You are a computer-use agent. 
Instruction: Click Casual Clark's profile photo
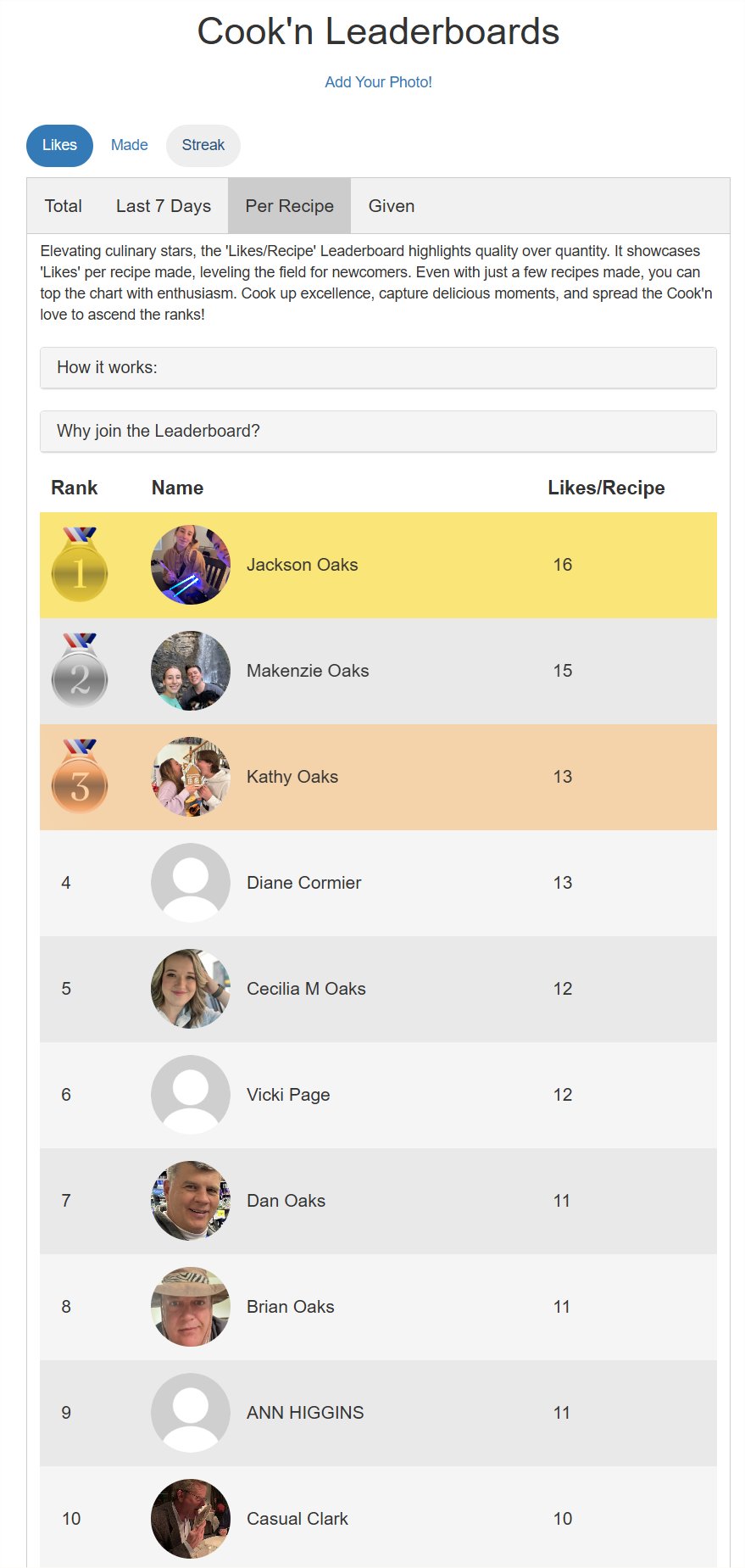[x=191, y=1519]
